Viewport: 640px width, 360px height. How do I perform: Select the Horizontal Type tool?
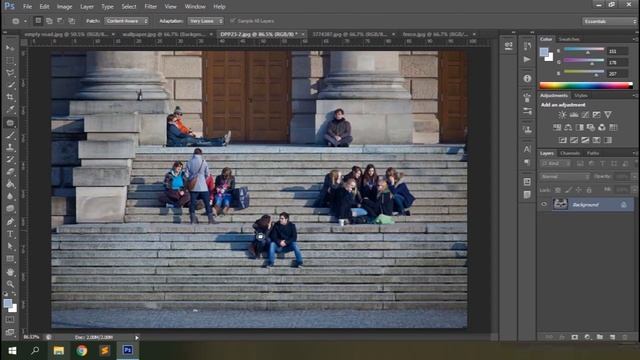tap(10, 234)
